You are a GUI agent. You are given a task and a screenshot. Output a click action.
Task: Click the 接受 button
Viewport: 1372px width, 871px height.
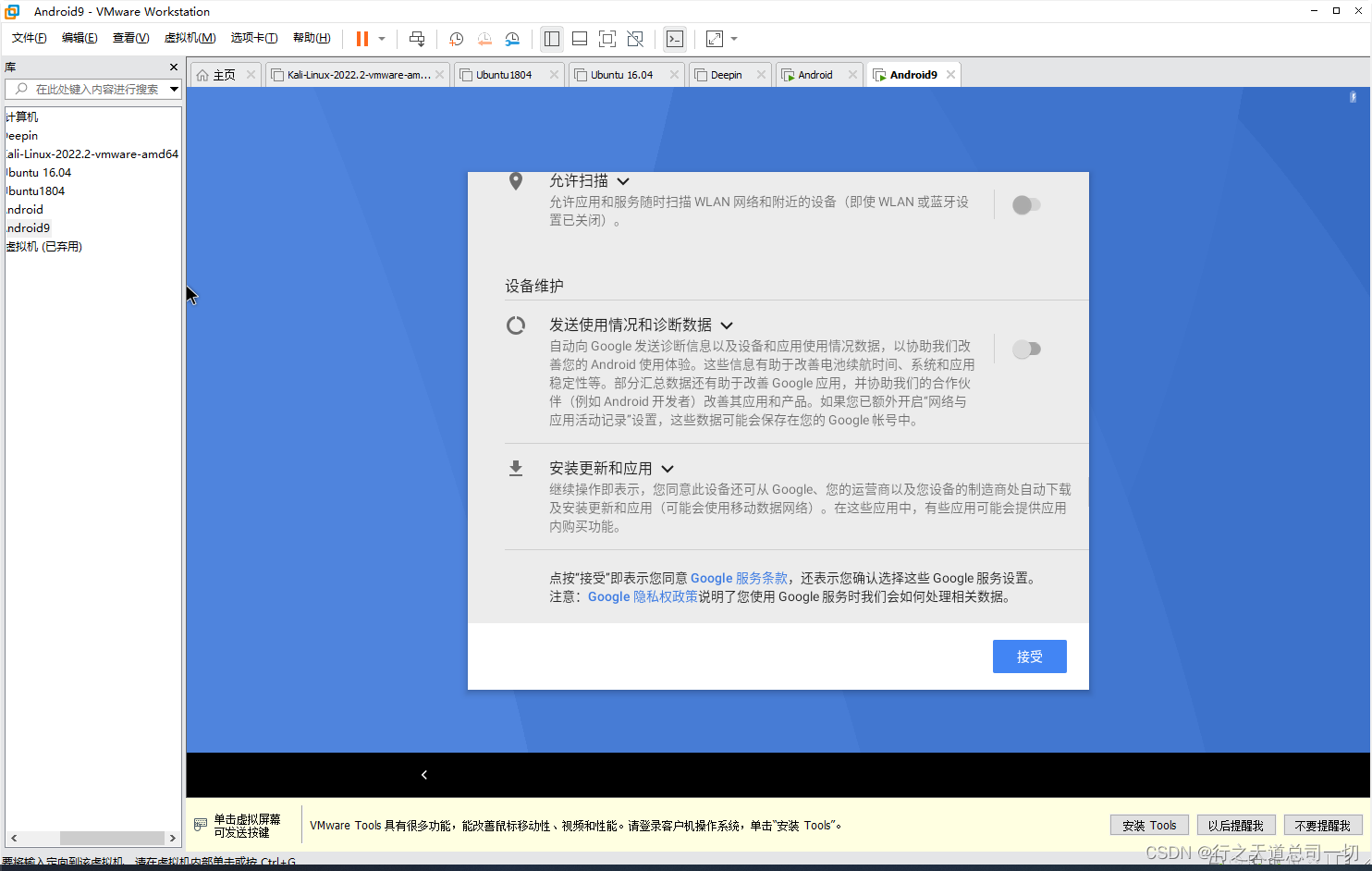(x=1030, y=656)
